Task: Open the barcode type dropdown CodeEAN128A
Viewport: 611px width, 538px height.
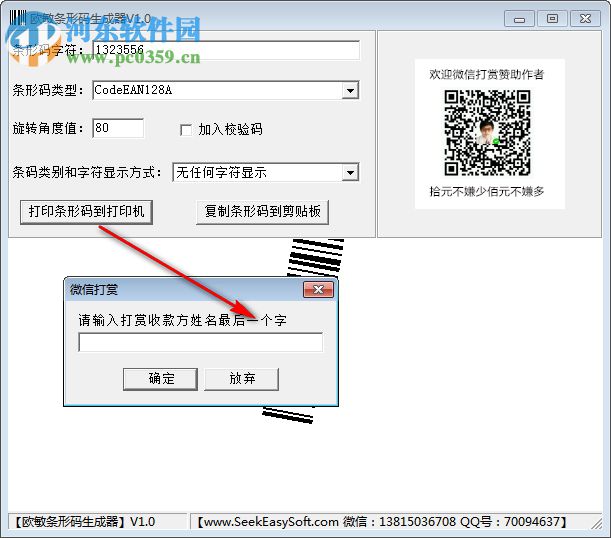Action: [x=350, y=90]
